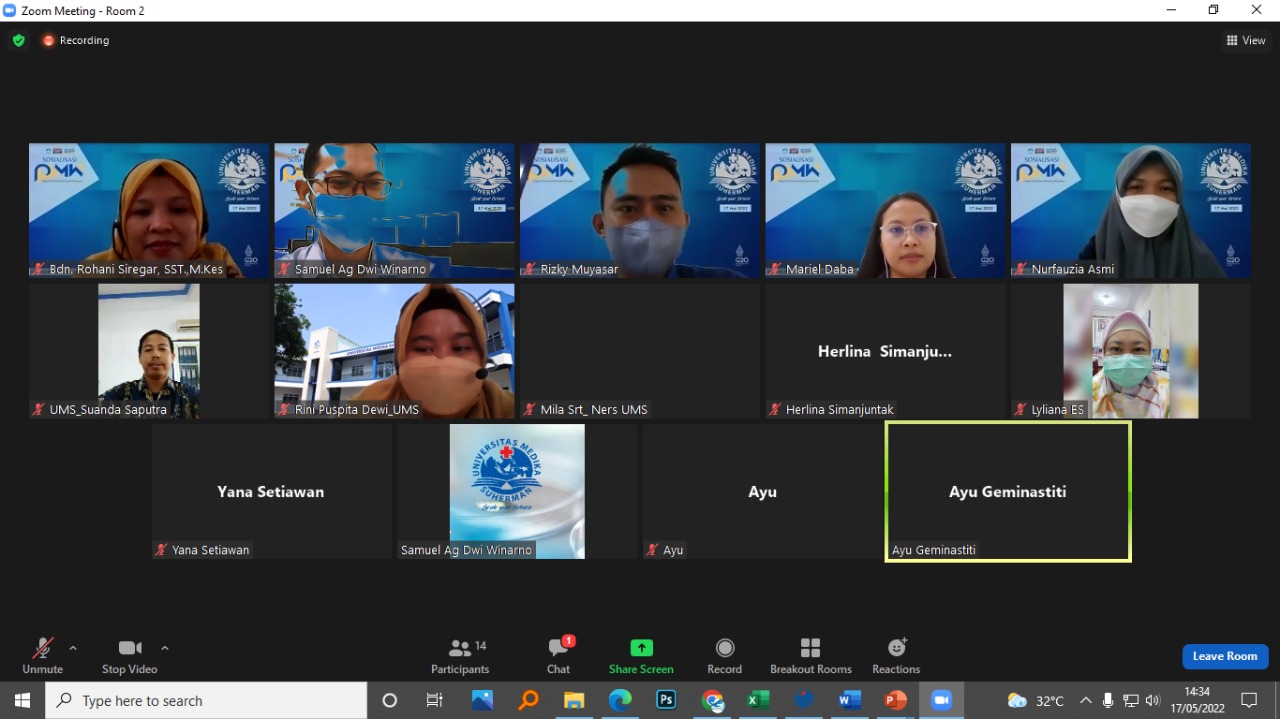The image size is (1280, 719).
Task: Stop the video camera
Action: coord(129,656)
